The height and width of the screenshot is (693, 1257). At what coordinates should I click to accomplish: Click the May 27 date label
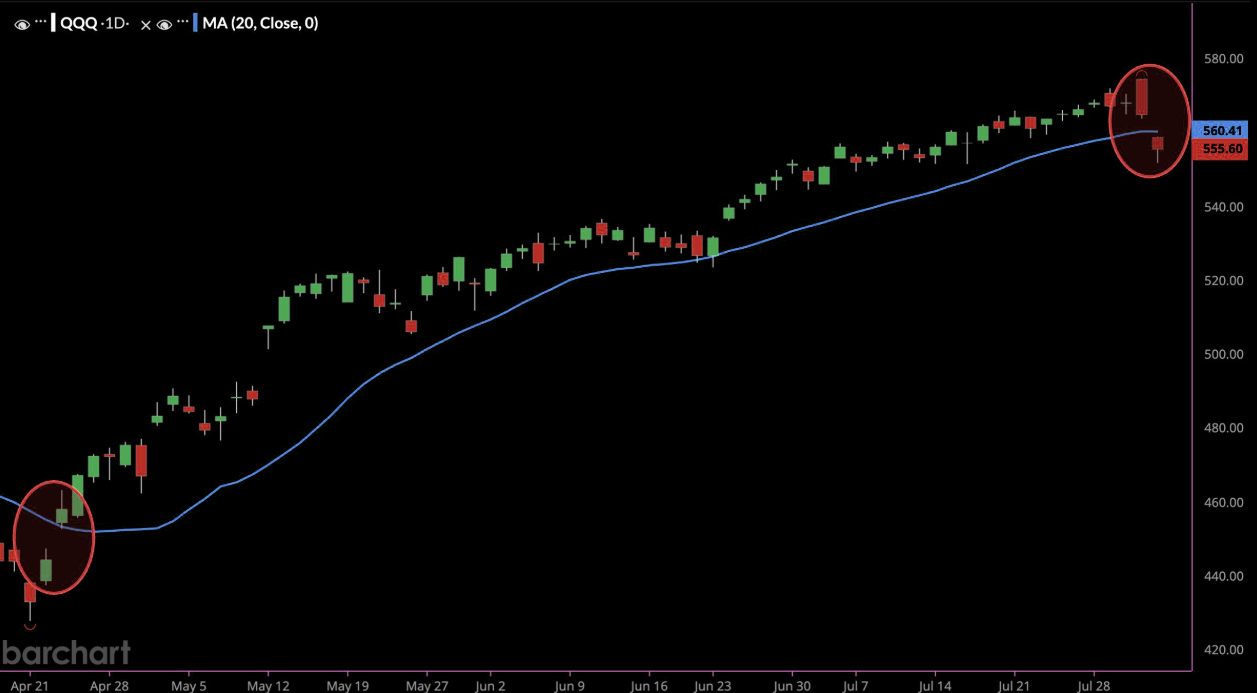(x=427, y=686)
